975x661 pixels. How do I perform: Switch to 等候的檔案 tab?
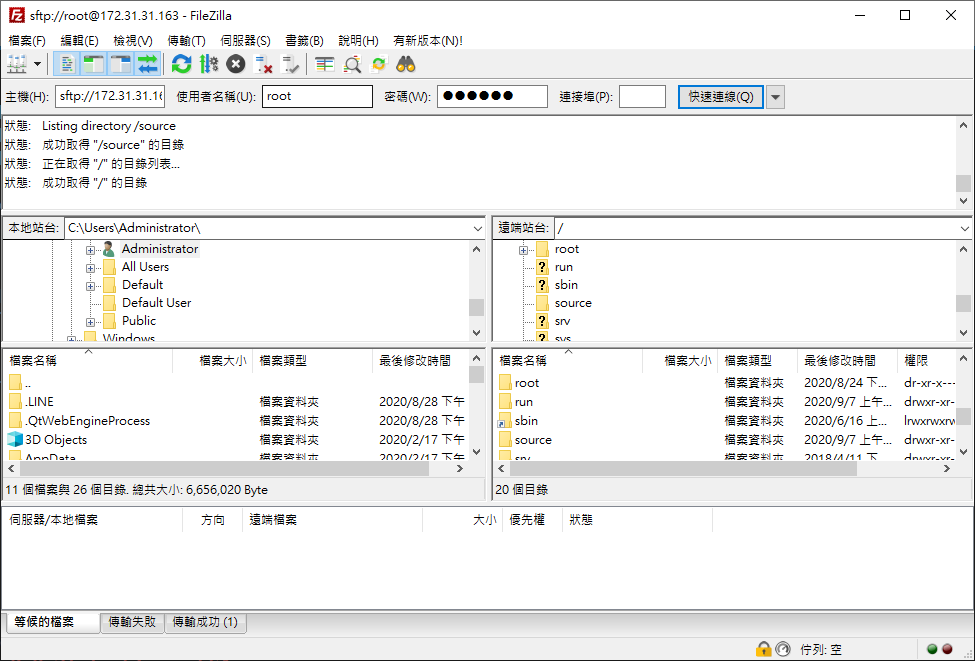53,622
